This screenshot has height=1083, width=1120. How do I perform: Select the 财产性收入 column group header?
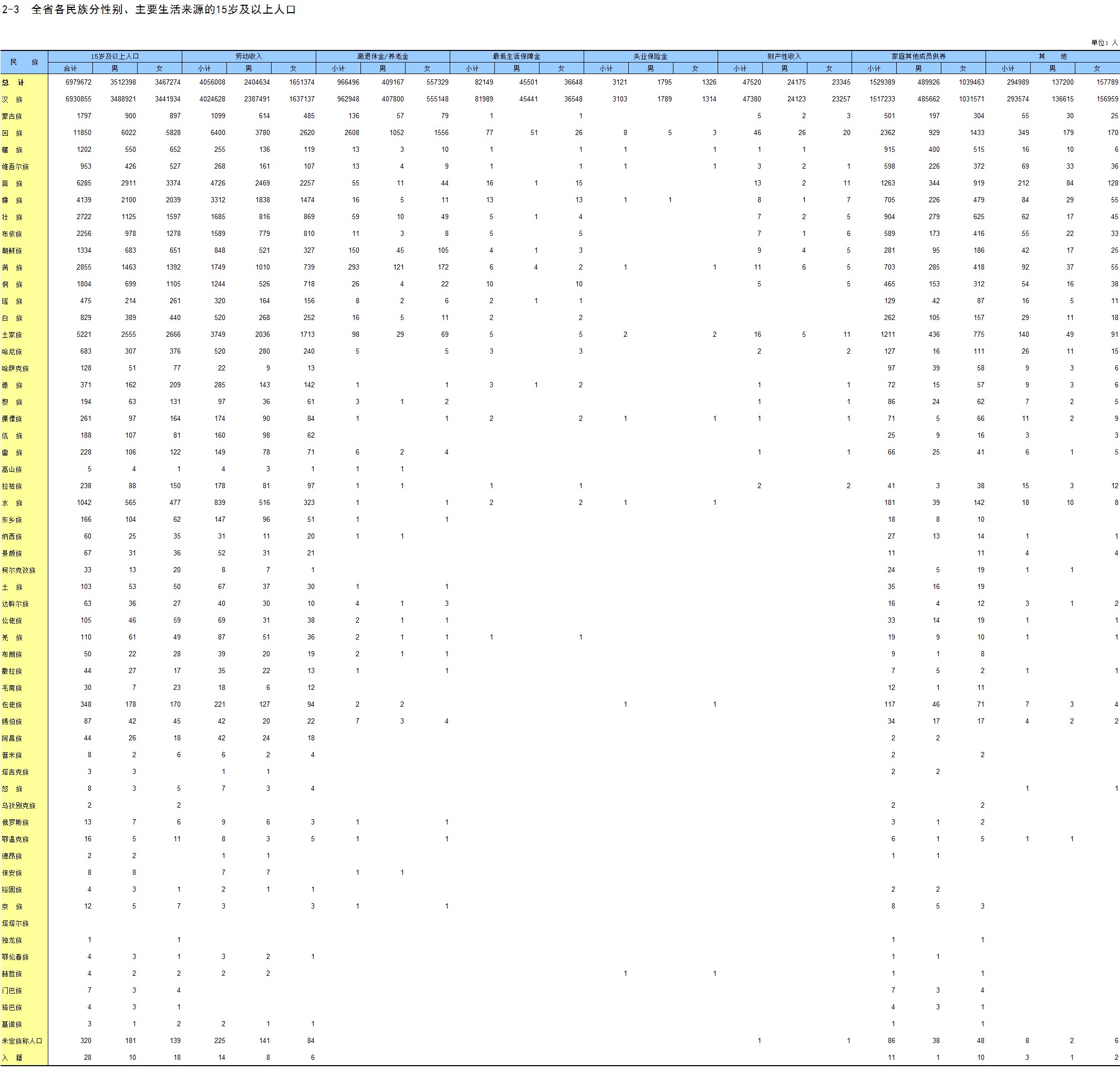[x=784, y=57]
